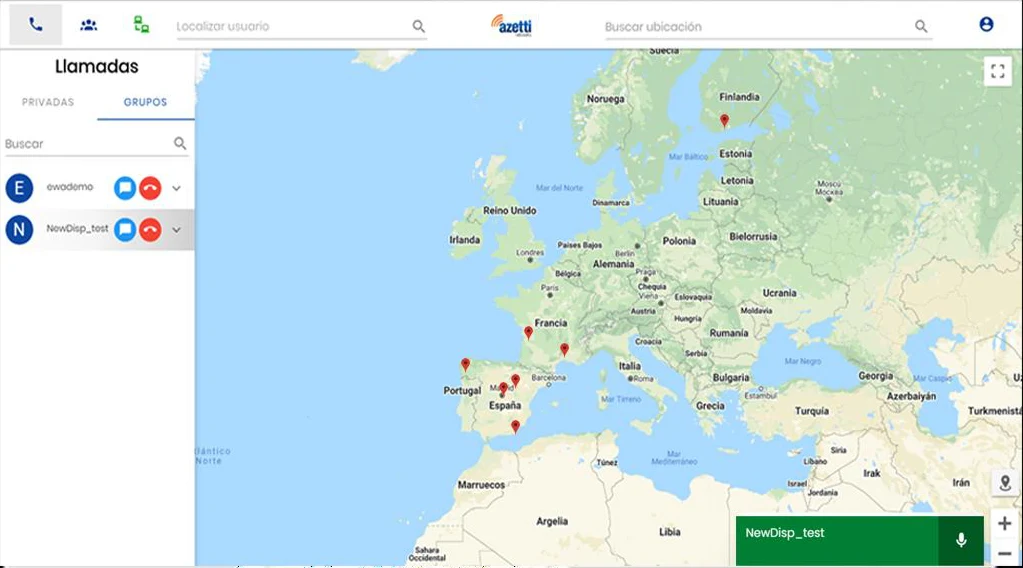
Task: Open the user account profile icon
Action: click(x=986, y=24)
